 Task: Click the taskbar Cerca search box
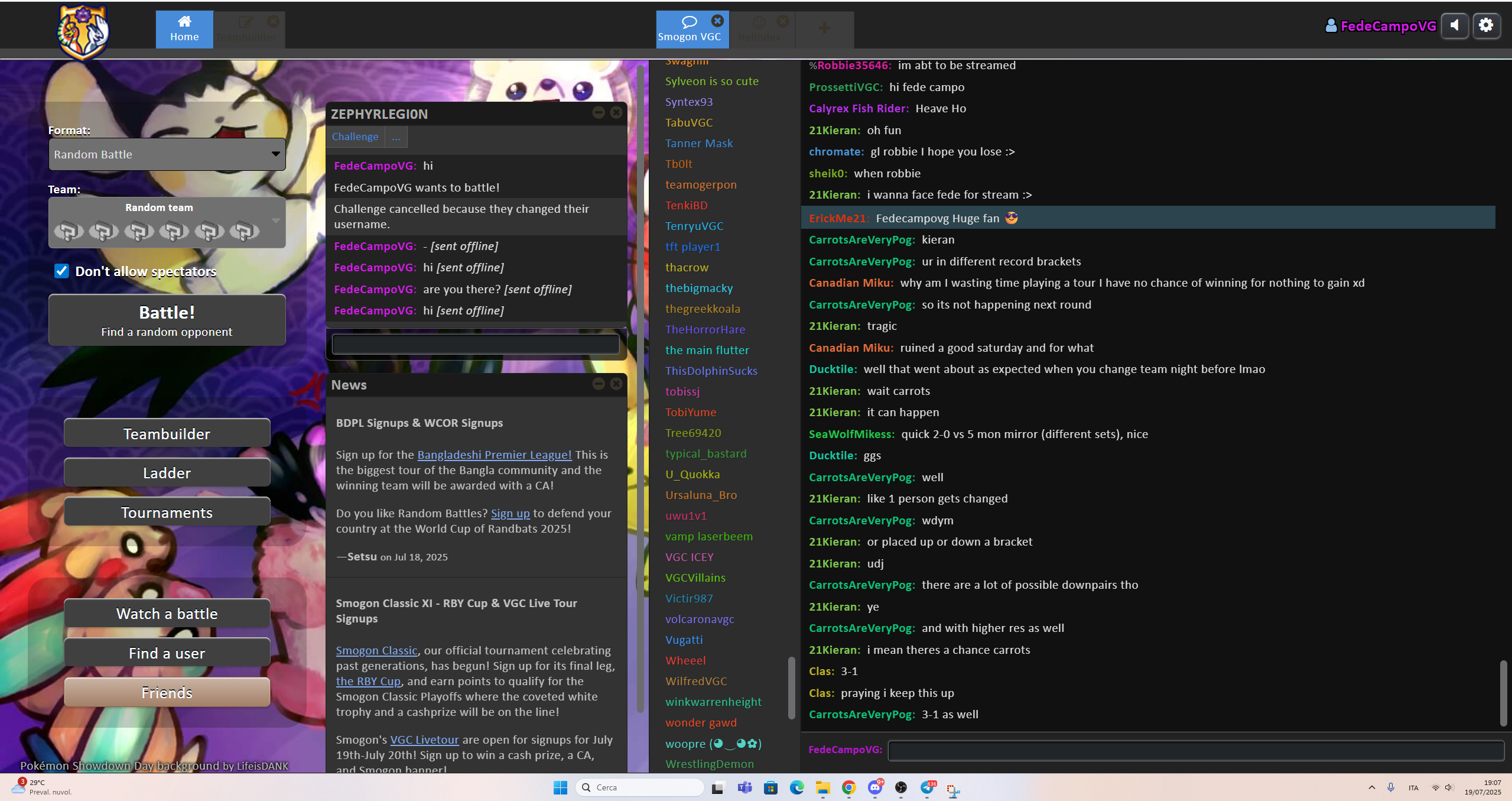[639, 787]
